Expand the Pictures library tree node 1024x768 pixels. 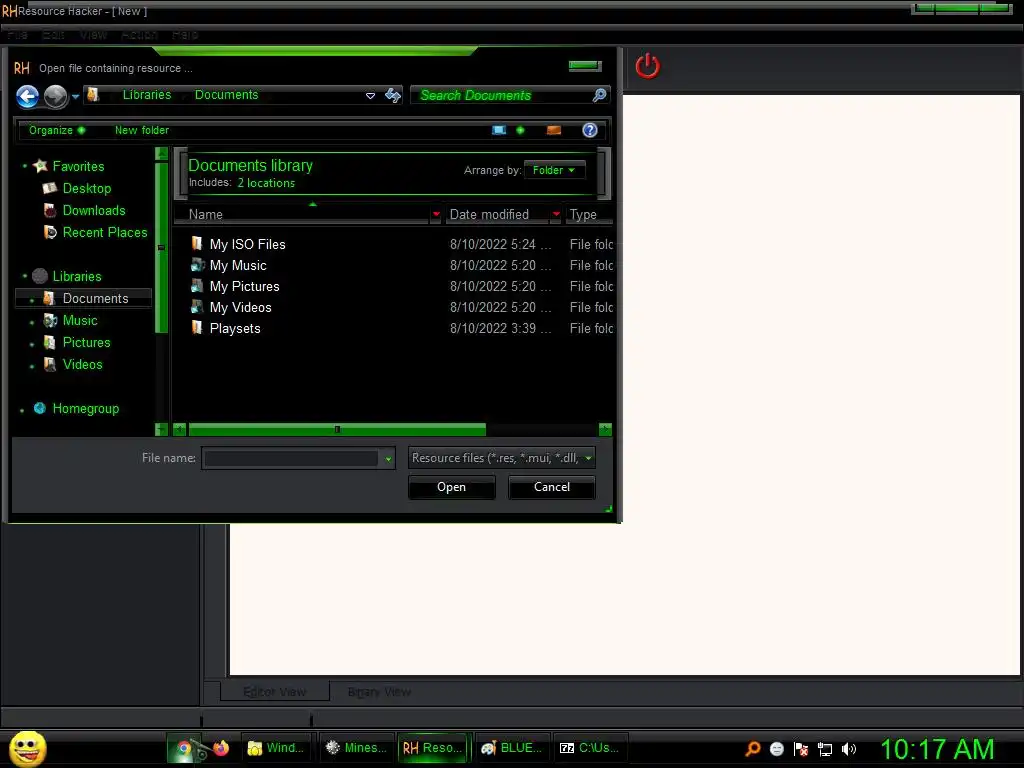click(32, 344)
